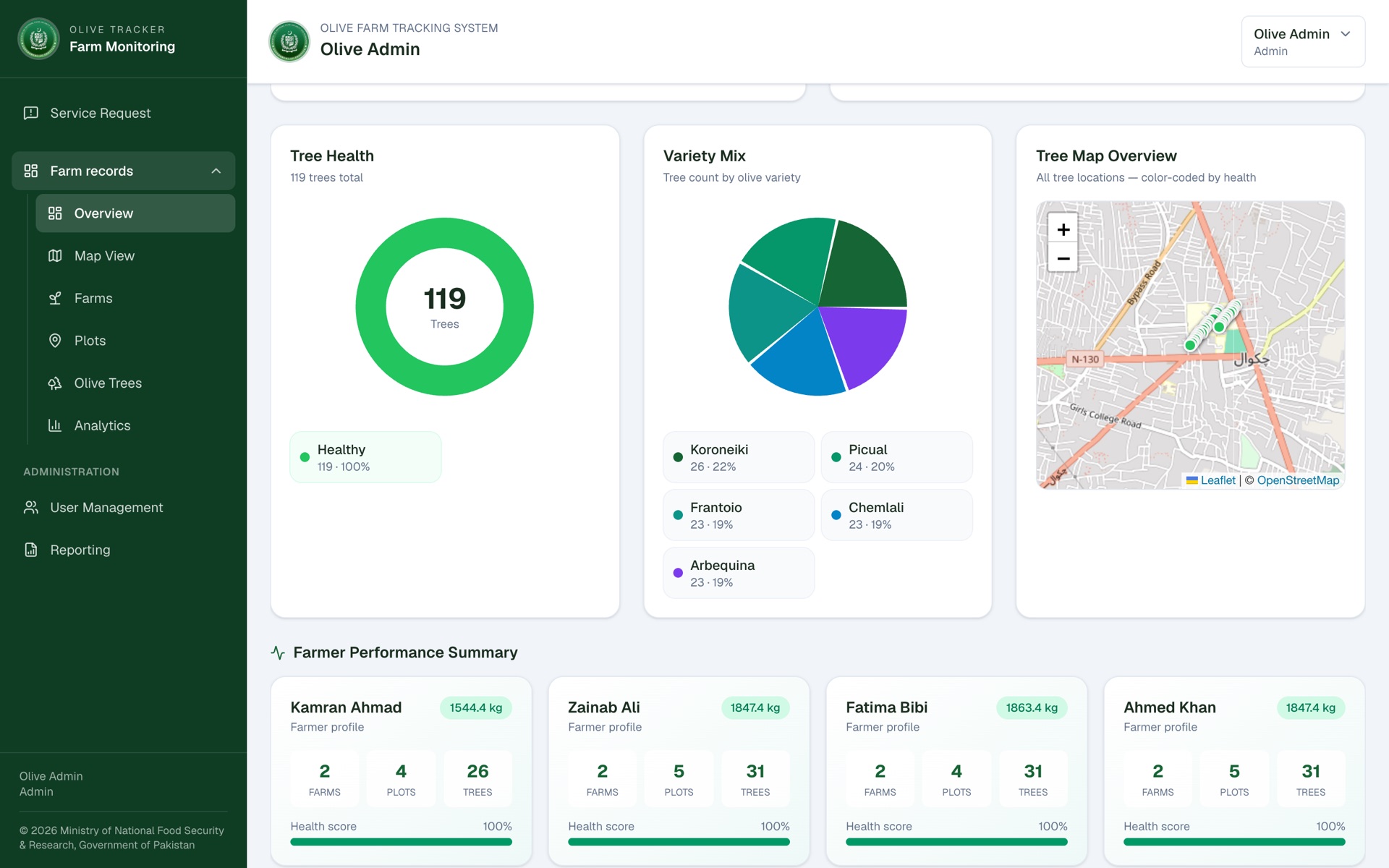Click the Farm records grid icon

pyautogui.click(x=31, y=171)
